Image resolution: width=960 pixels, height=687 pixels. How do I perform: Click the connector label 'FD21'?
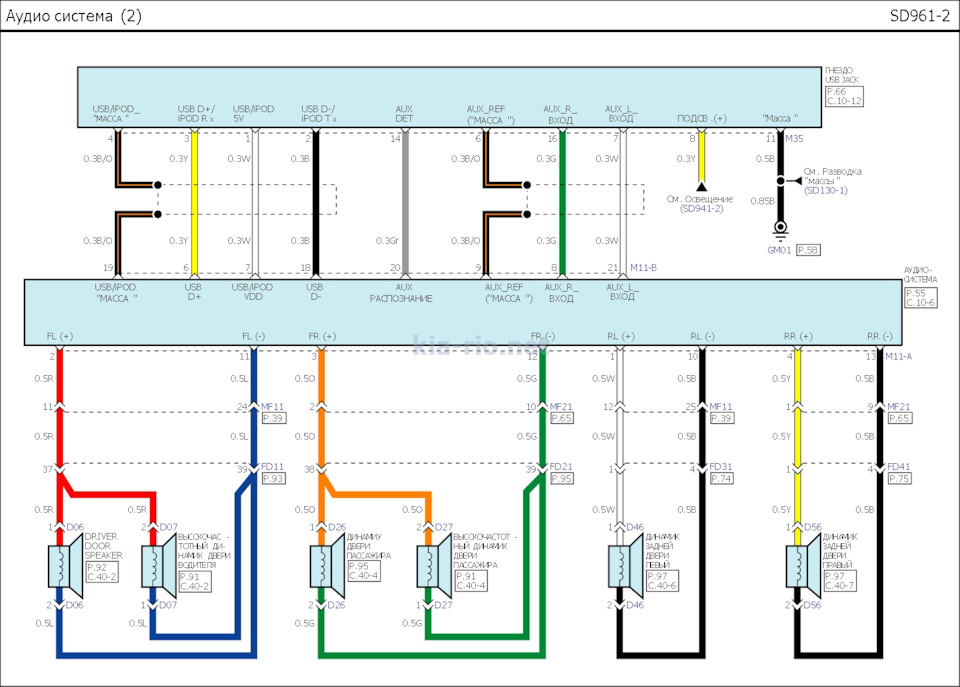(561, 467)
